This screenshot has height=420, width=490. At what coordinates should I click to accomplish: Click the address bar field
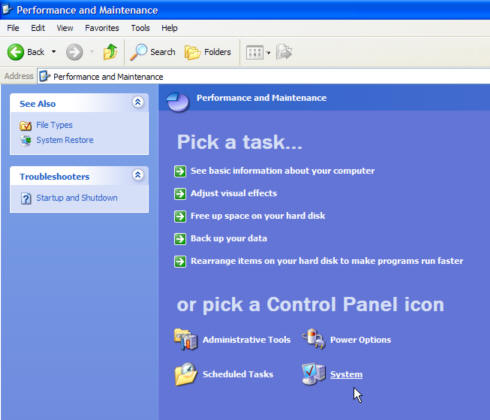coord(263,77)
